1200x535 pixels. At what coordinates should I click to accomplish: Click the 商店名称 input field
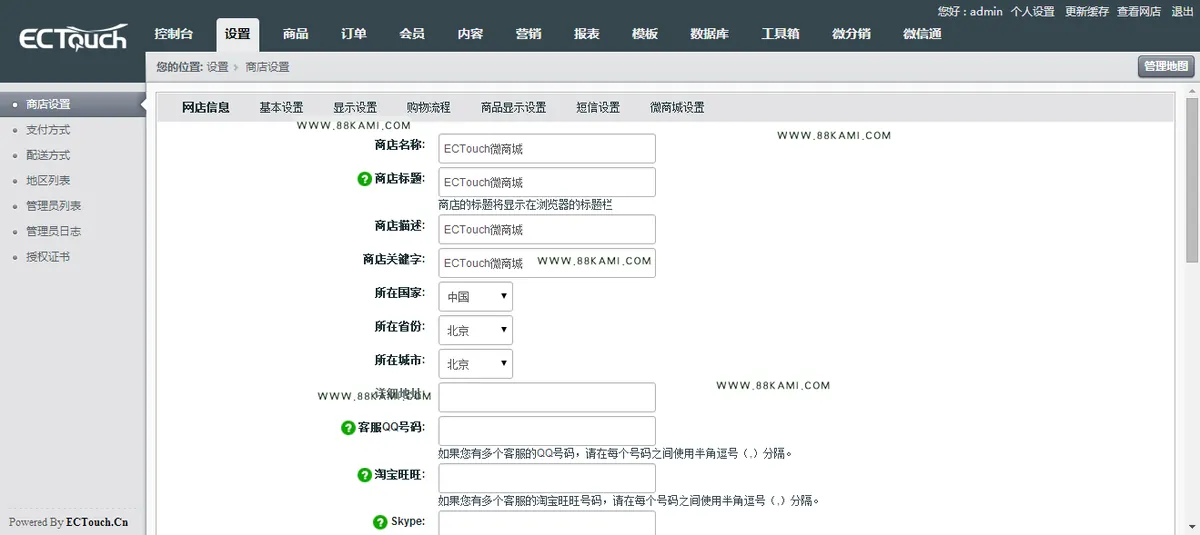(x=547, y=149)
